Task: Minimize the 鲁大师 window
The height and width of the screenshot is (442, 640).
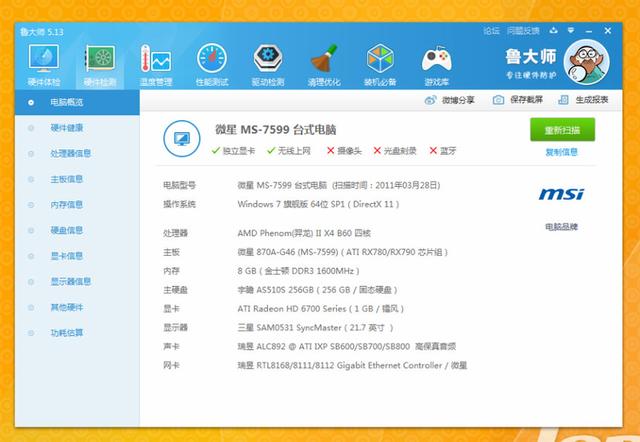Action: [x=589, y=31]
